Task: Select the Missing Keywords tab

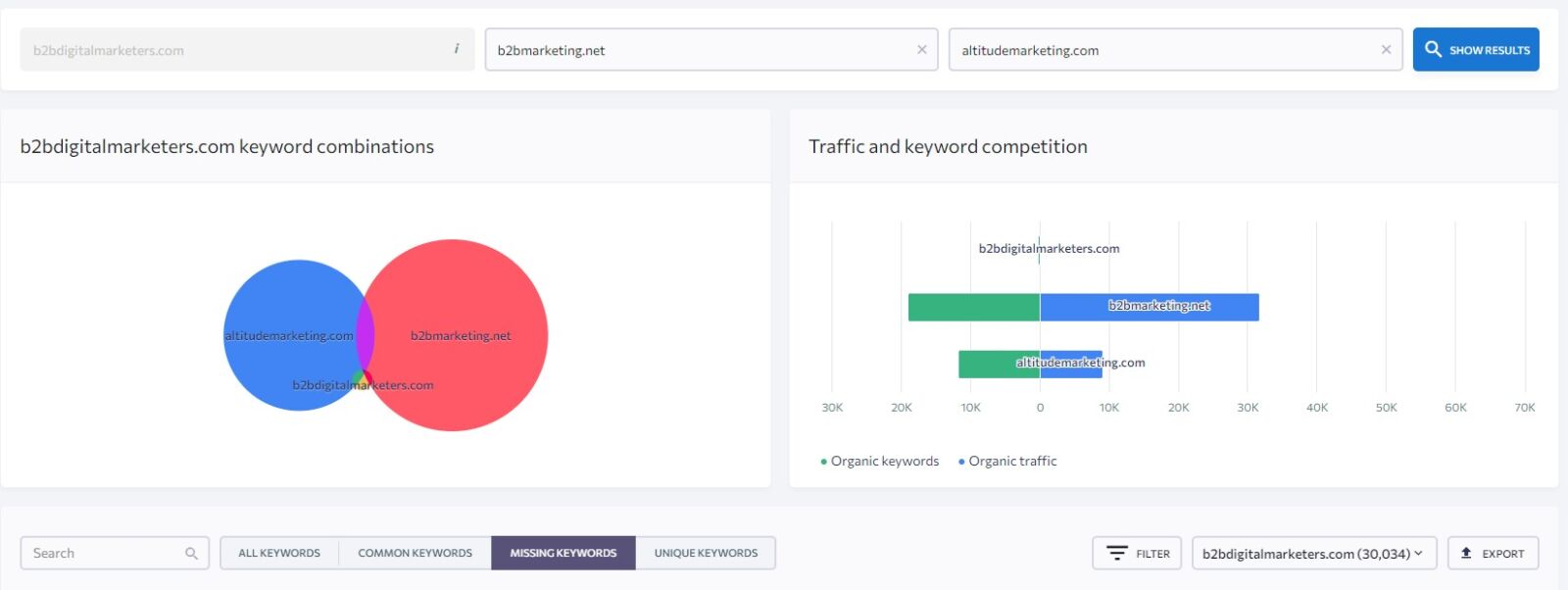Action: coord(563,553)
